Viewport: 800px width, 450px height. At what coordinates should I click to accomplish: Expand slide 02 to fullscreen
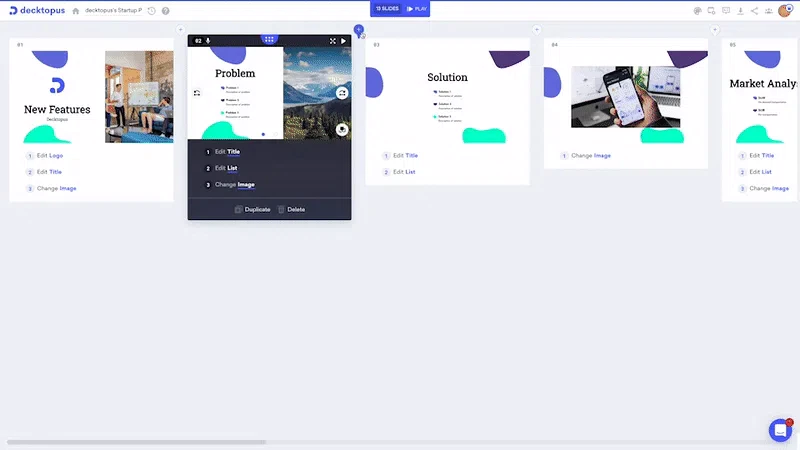[333, 41]
